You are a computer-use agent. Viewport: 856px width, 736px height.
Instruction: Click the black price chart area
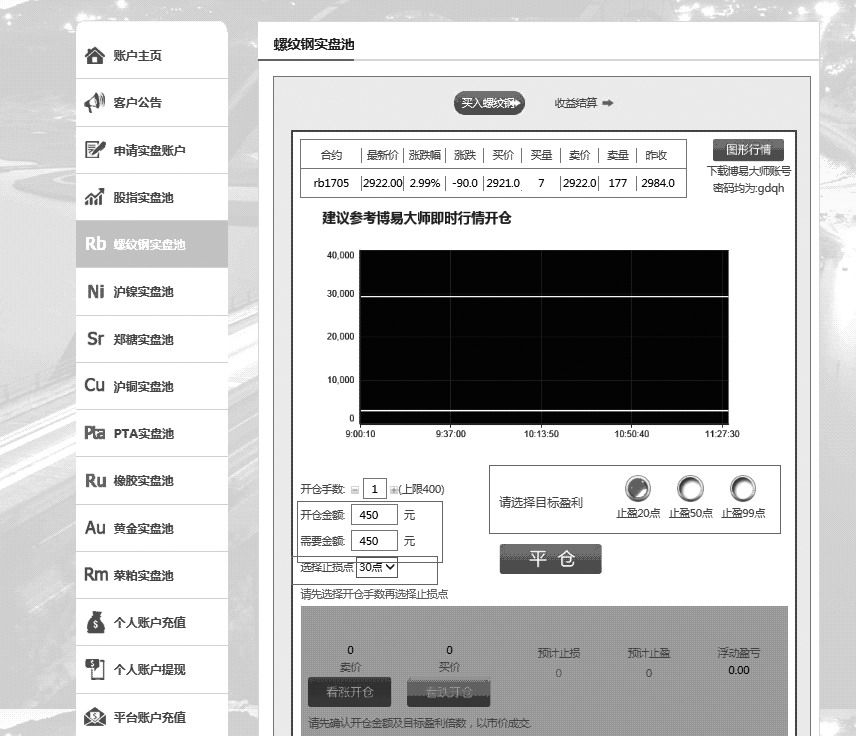coord(544,336)
